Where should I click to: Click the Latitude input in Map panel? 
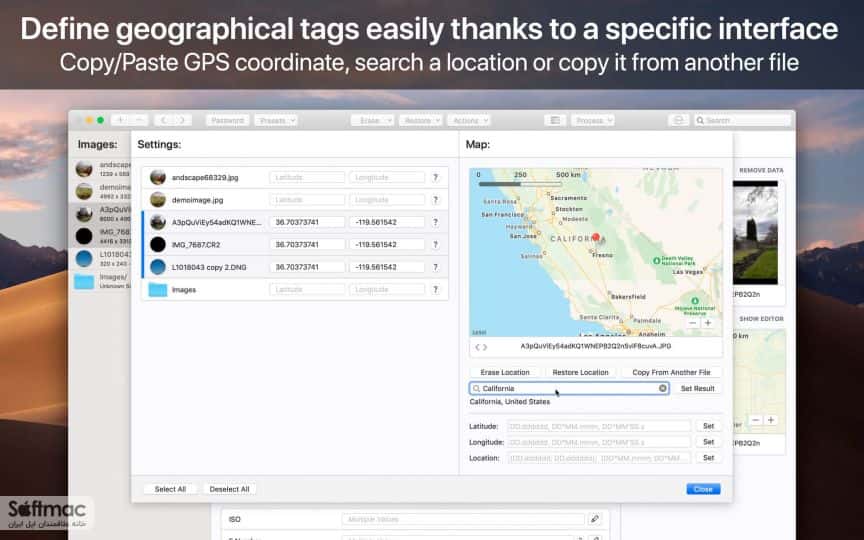(x=598, y=426)
